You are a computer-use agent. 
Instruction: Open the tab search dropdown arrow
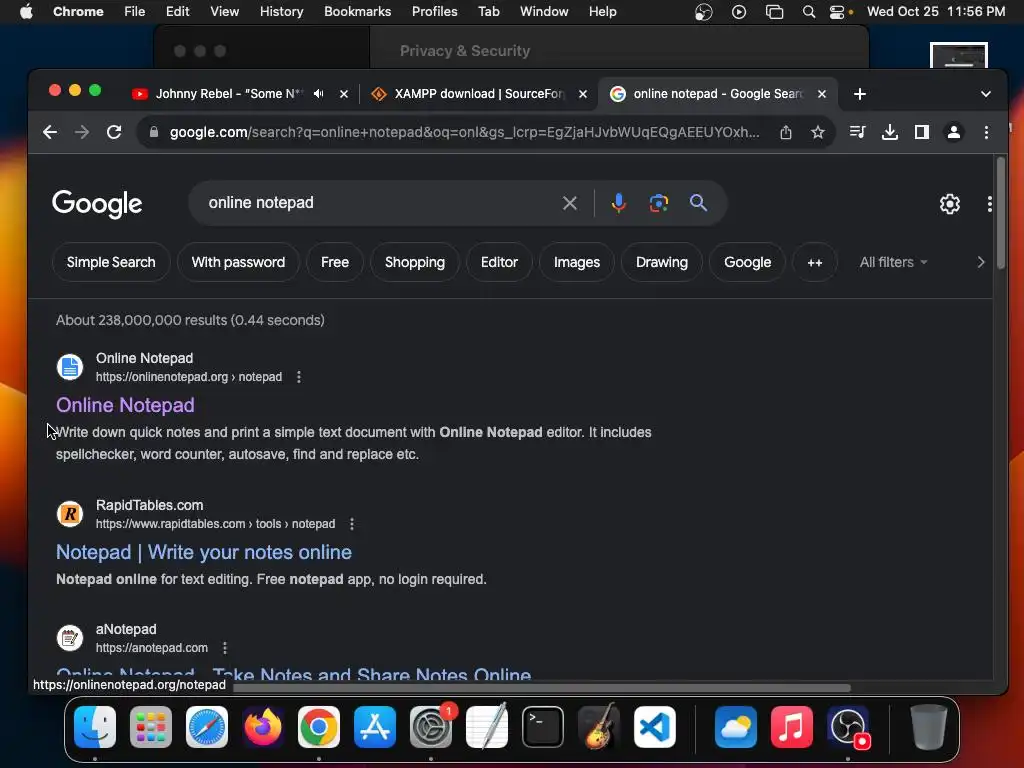point(985,94)
